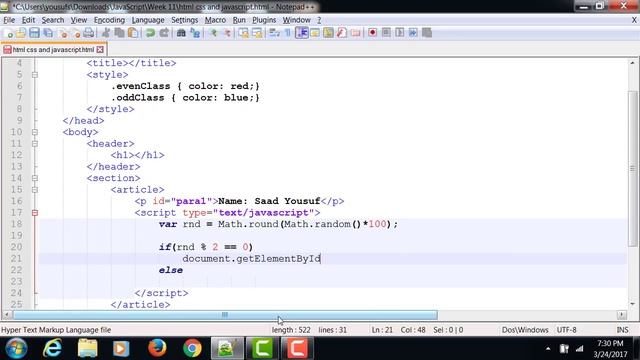The height and width of the screenshot is (360, 640).
Task: Collapse the article fold marker line 15
Action: [35, 190]
